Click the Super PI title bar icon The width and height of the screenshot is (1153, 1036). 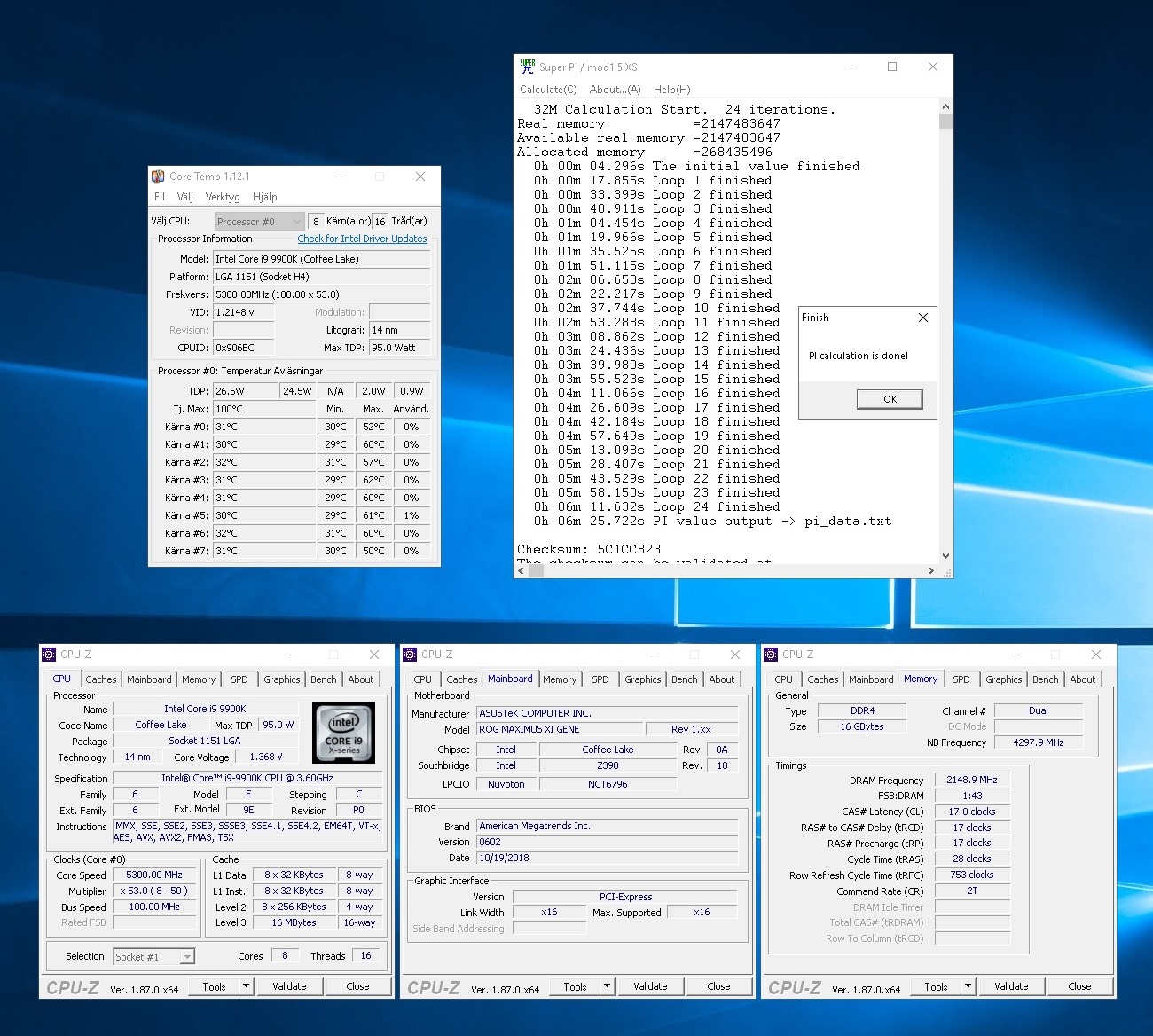coord(528,67)
